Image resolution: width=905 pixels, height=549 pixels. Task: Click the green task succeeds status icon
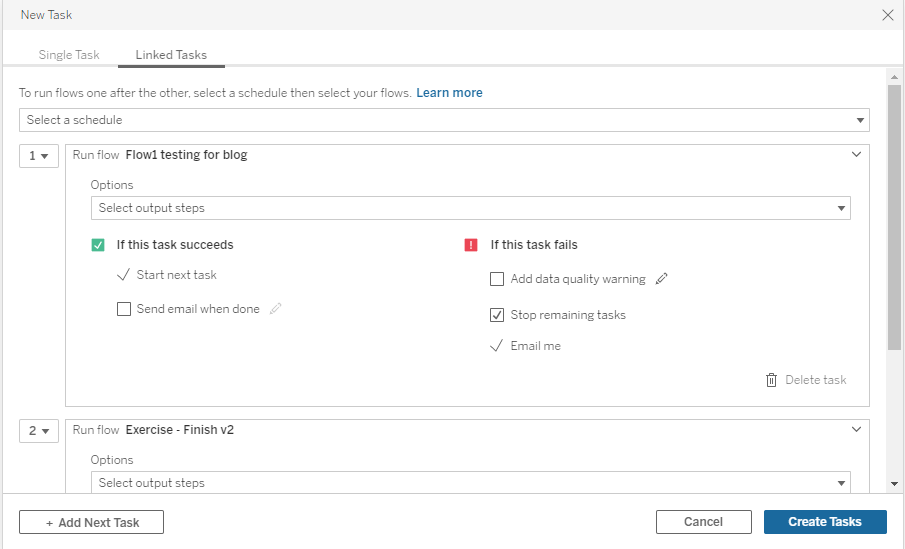(98, 245)
